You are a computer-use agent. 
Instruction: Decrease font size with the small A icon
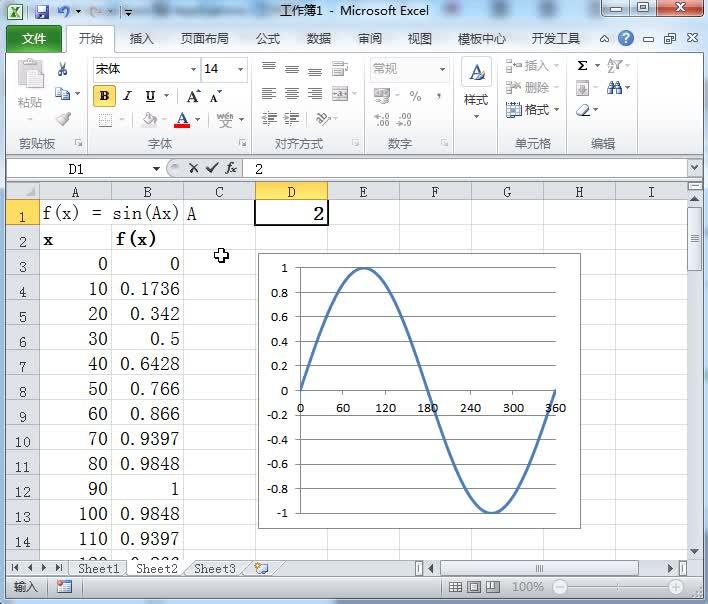tap(215, 96)
